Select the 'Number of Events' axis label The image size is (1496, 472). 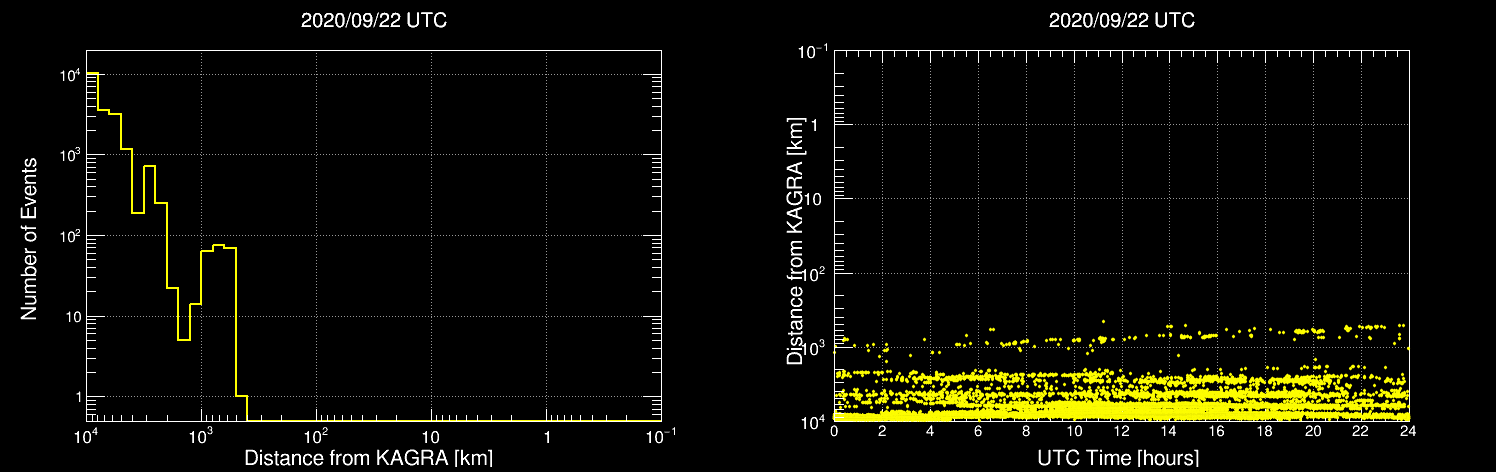click(29, 238)
